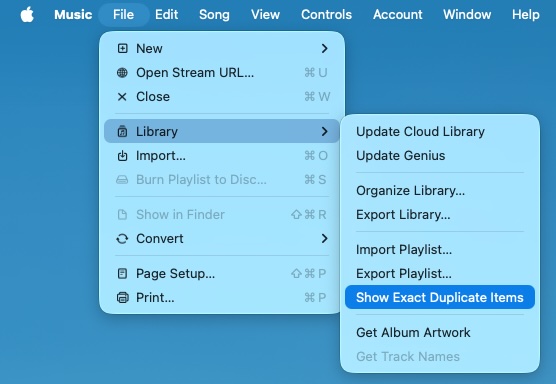
Task: Click the page icon beside Page Setup
Action: [122, 273]
